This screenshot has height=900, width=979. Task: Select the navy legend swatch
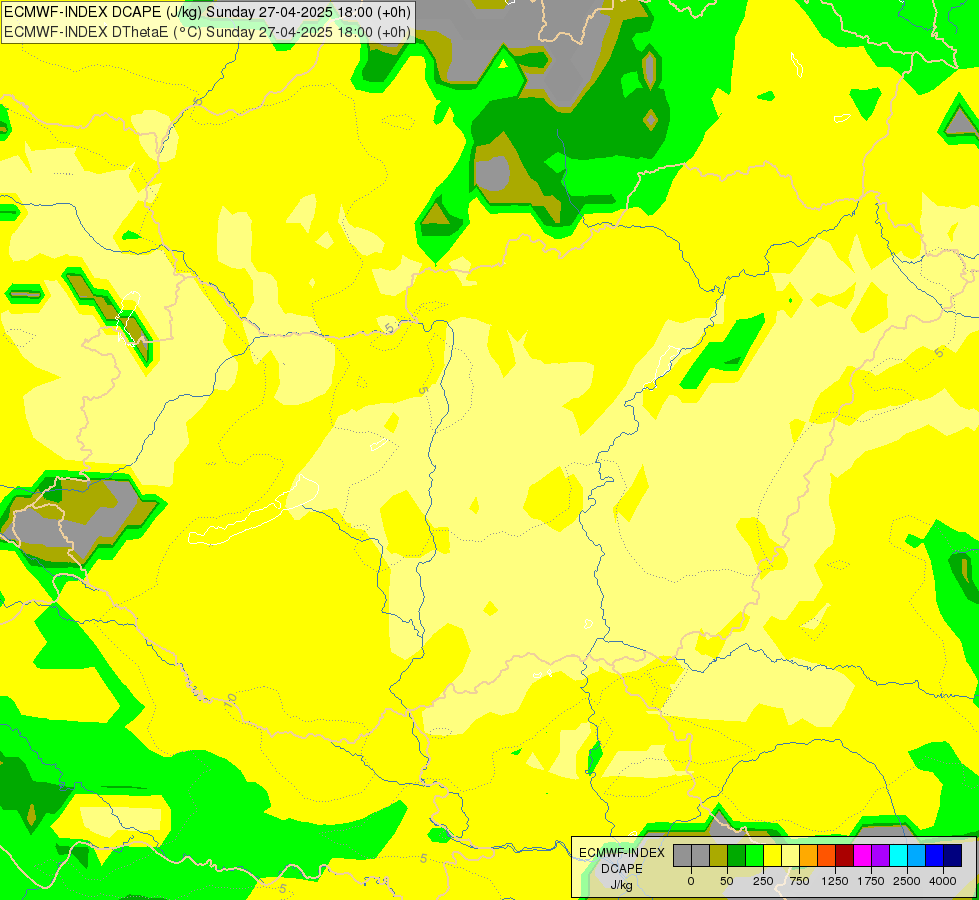953,855
